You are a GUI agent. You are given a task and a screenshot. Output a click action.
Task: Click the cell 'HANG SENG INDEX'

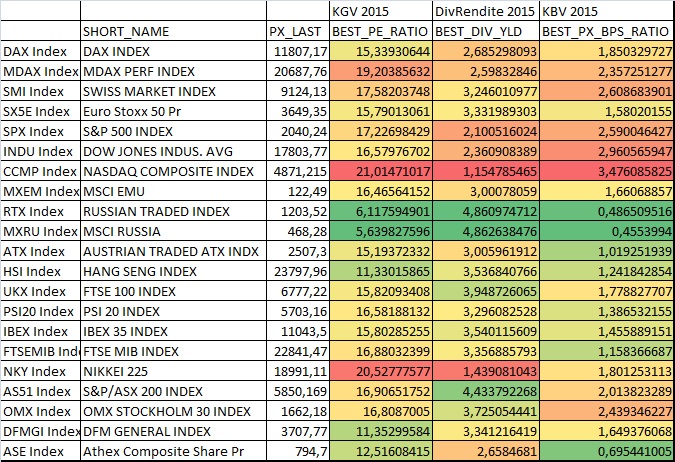pyautogui.click(x=173, y=271)
